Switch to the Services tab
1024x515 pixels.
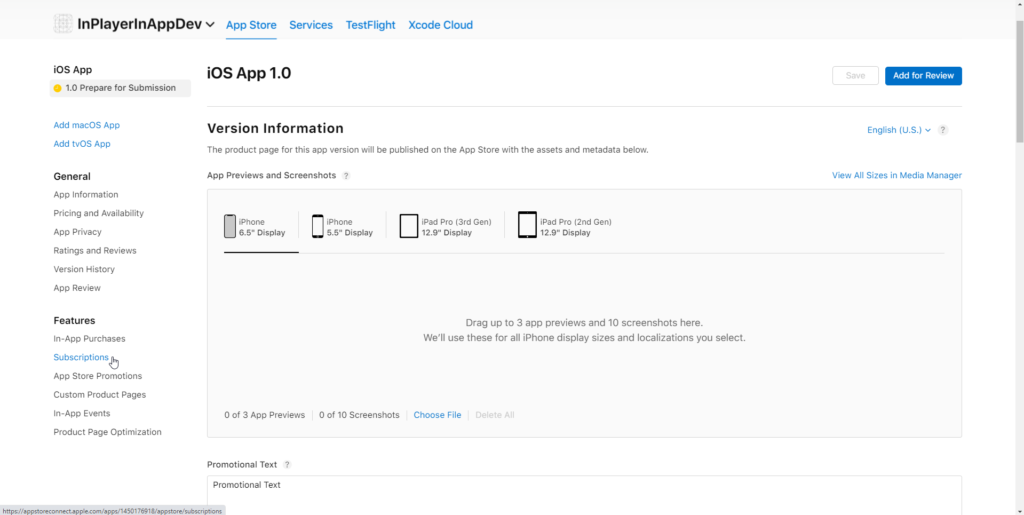[311, 25]
